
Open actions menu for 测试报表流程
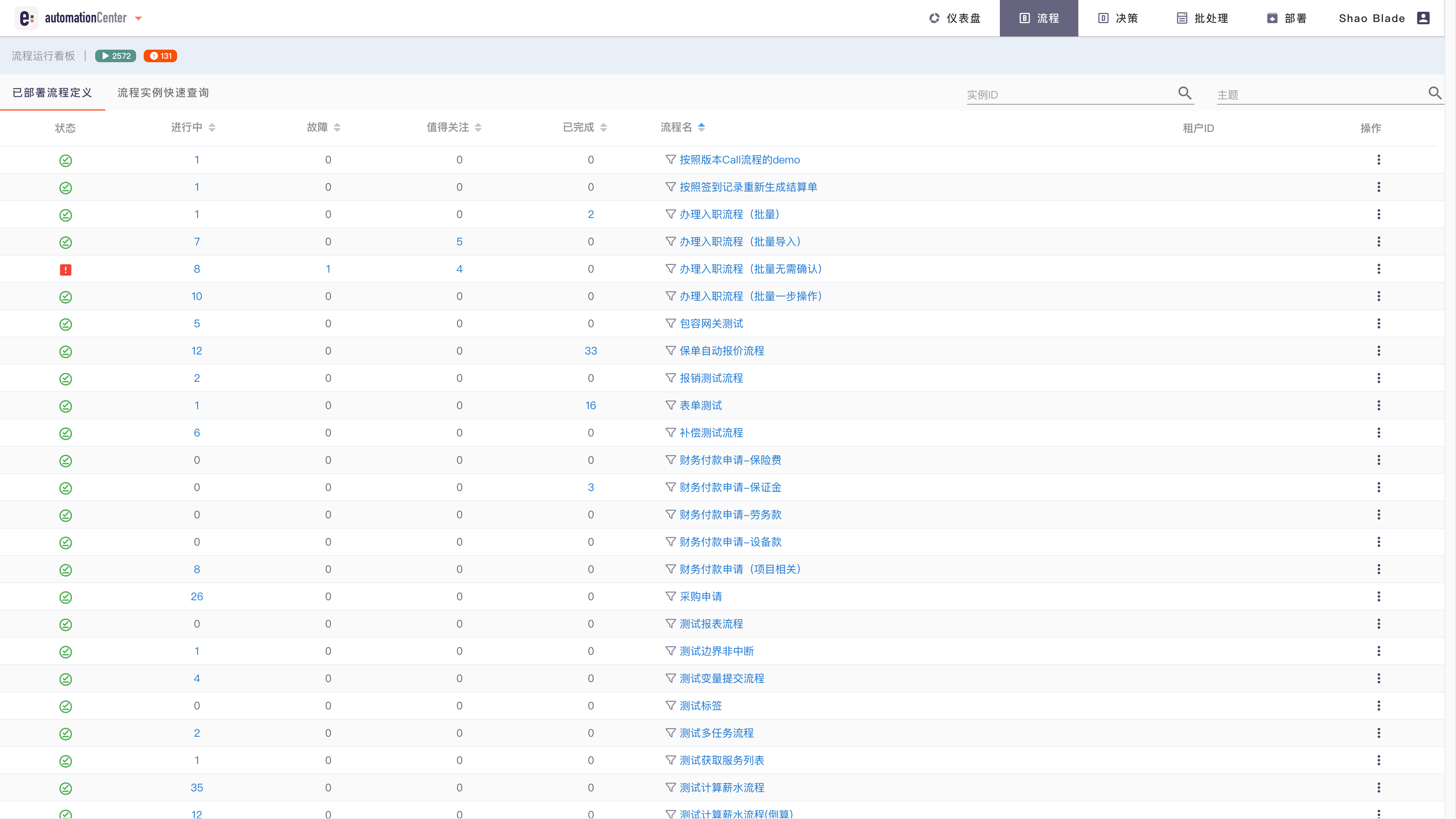(x=1379, y=624)
